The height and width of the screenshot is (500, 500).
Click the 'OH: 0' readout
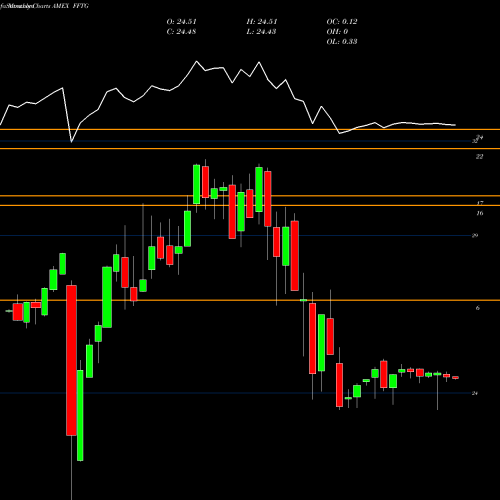tap(337, 31)
